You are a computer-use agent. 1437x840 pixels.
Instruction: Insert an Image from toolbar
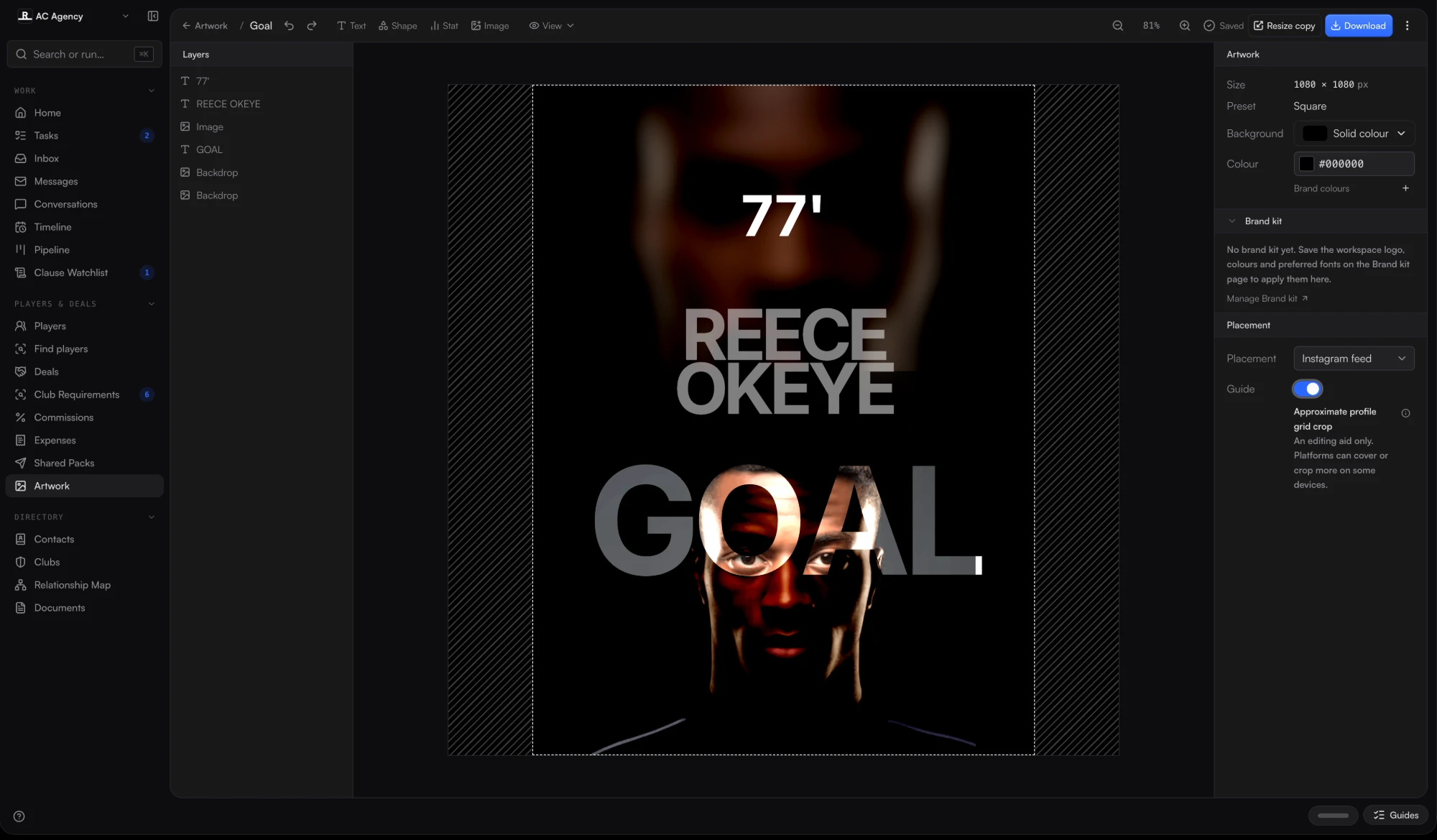click(490, 26)
